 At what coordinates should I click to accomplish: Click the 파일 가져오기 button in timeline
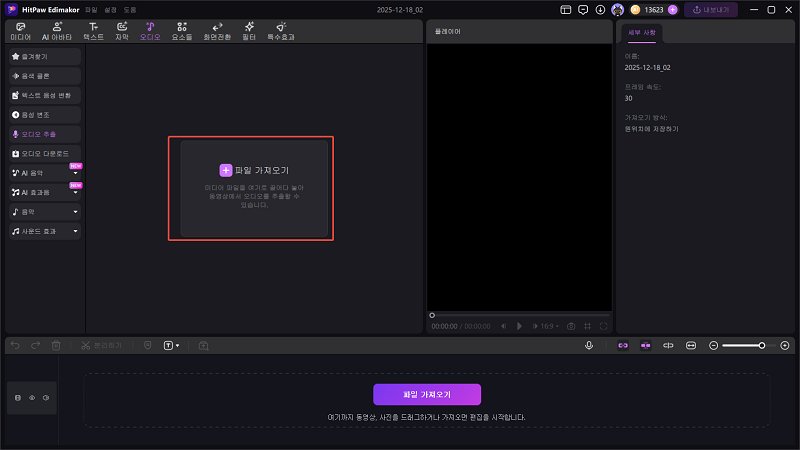point(427,394)
